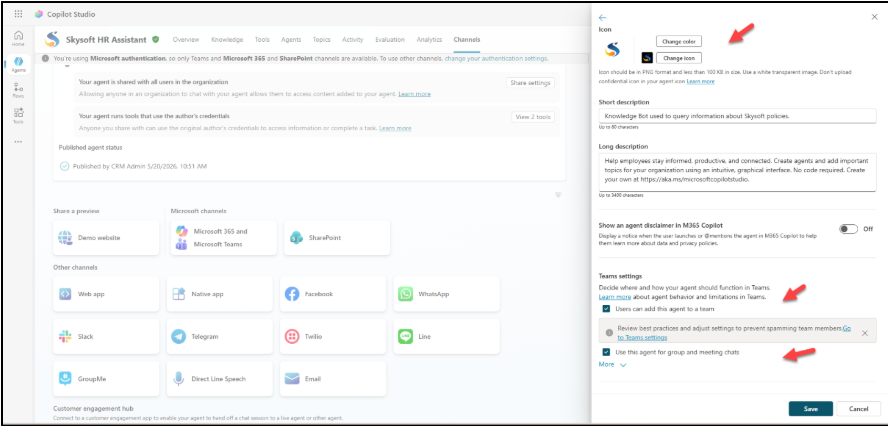Open the Demo website channel
The image size is (888, 426).
pyautogui.click(x=106, y=238)
